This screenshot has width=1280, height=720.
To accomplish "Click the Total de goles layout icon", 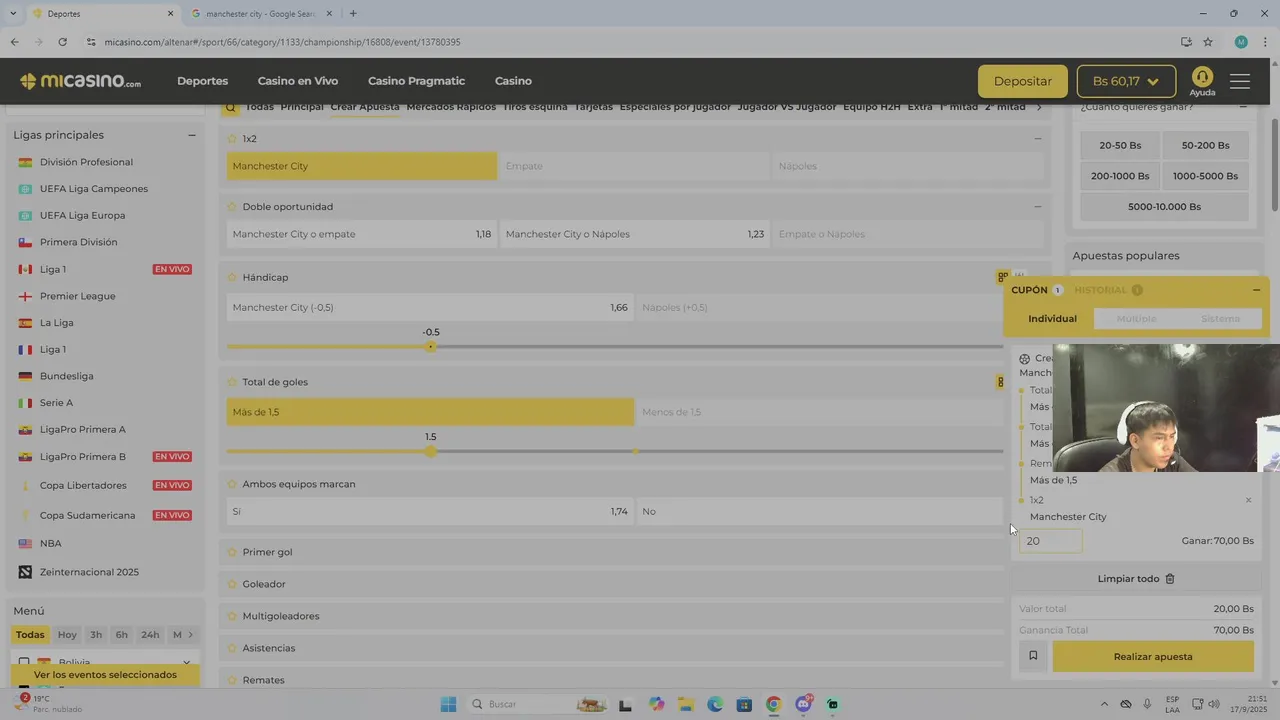I will click(x=1000, y=382).
